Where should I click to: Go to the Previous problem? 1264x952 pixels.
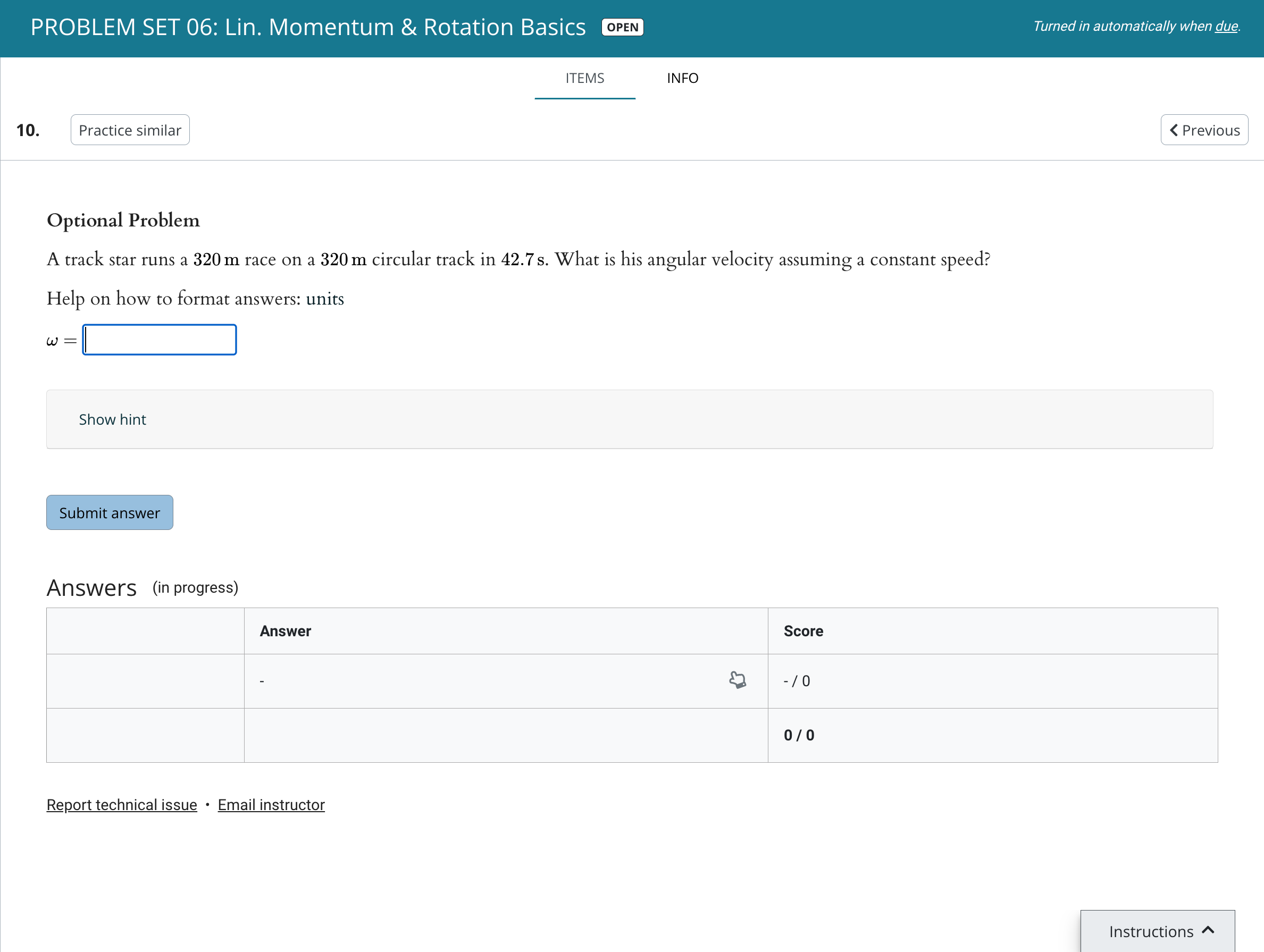tap(1204, 130)
